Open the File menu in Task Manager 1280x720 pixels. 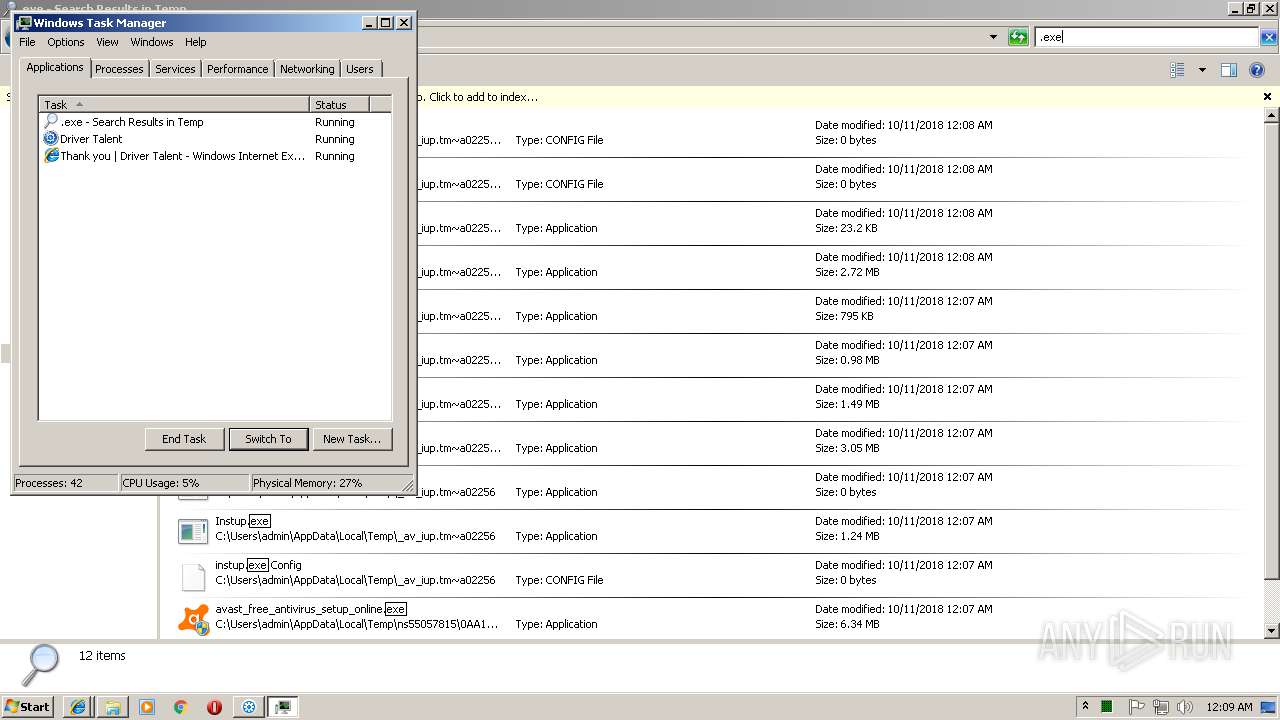27,42
